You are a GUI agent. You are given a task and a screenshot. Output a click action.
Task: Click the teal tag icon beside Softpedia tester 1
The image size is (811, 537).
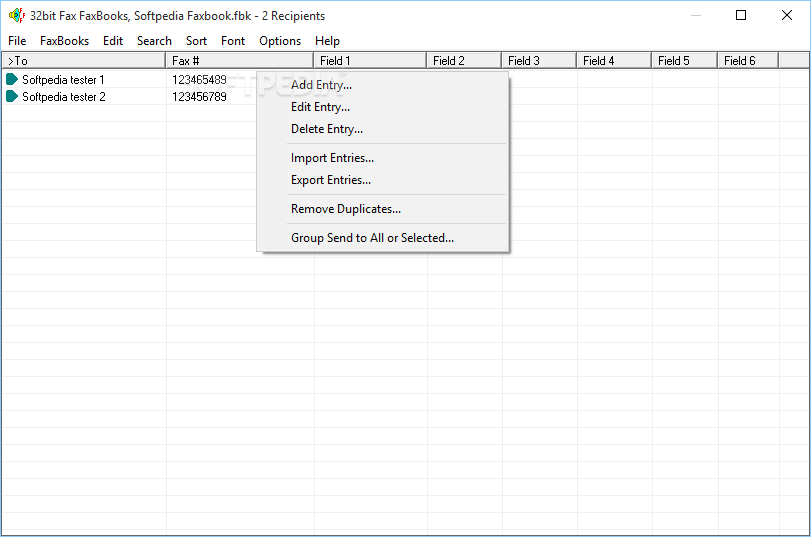(x=12, y=79)
